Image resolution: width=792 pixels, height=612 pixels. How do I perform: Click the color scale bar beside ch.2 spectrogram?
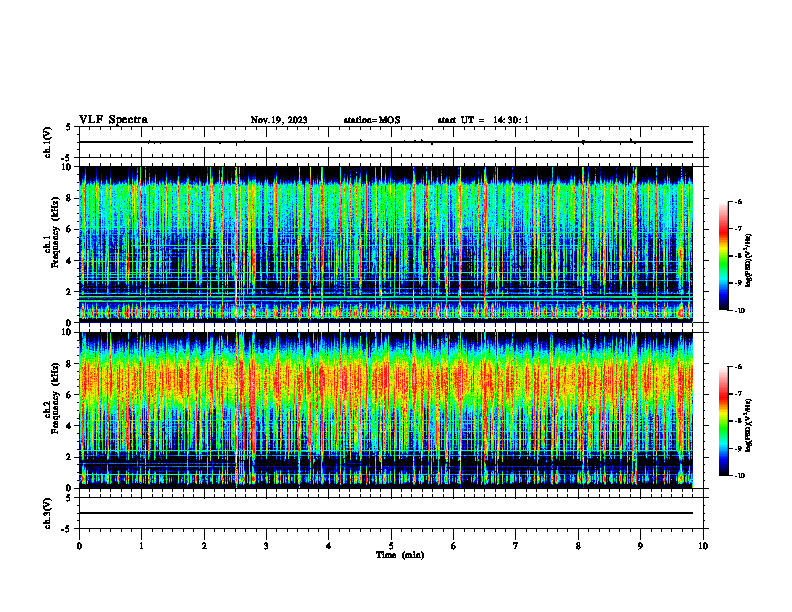click(x=724, y=421)
